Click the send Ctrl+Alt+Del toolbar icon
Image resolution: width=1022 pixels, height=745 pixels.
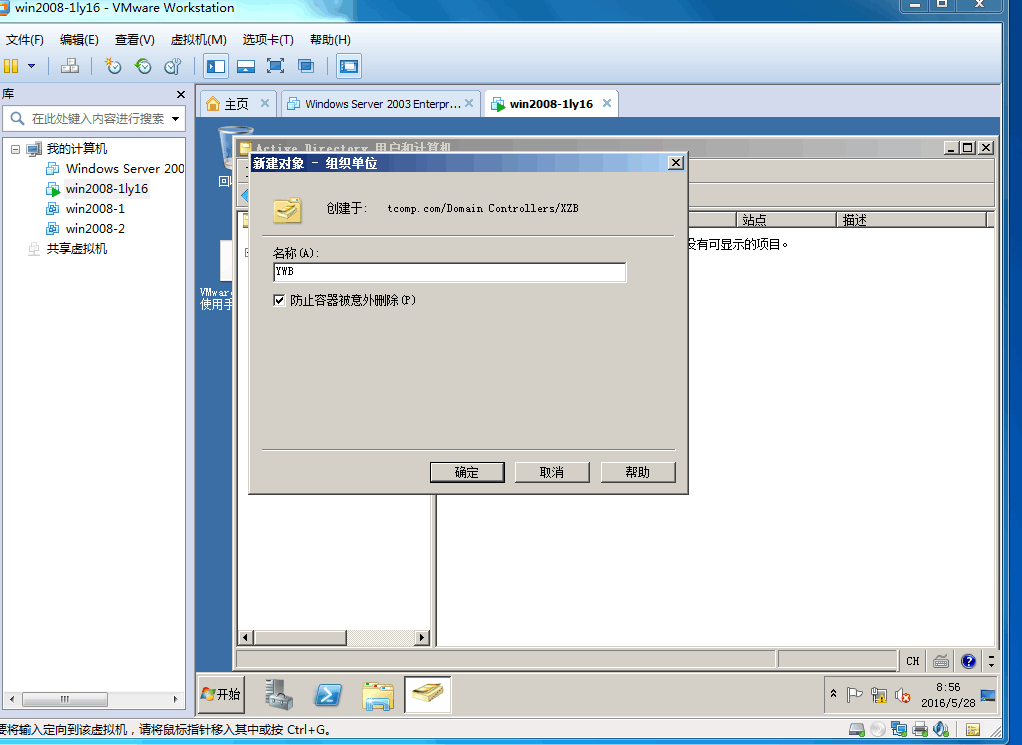pos(70,66)
